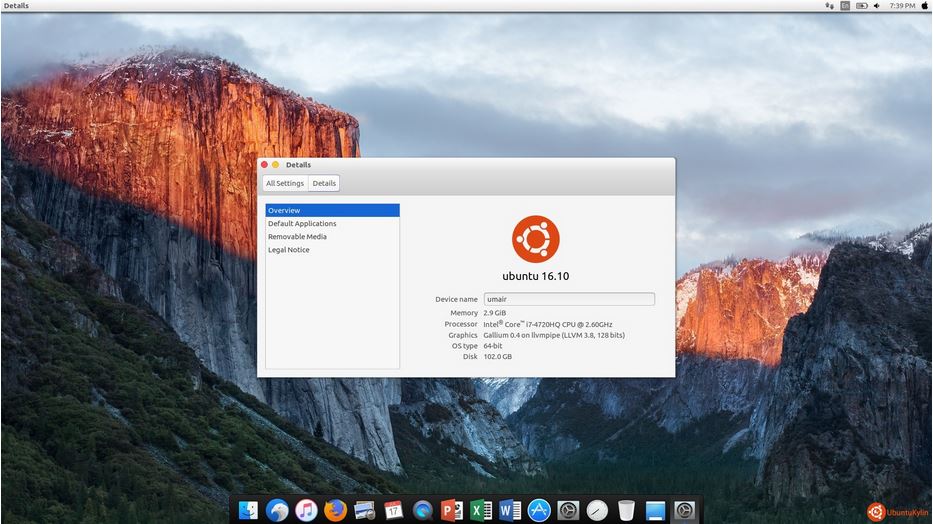The image size is (933, 524).
Task: Click the blue desktop window dock icon
Action: pyautogui.click(x=655, y=510)
